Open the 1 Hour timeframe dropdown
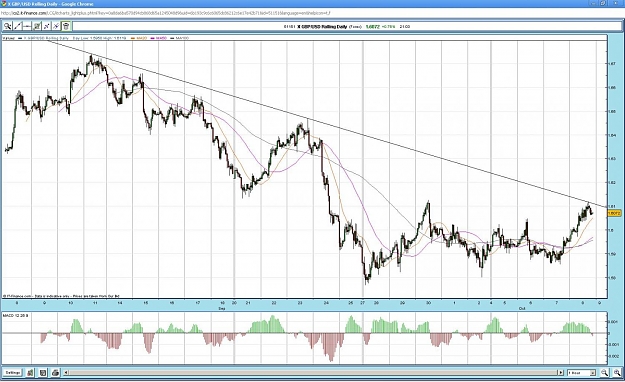 [x=581, y=373]
